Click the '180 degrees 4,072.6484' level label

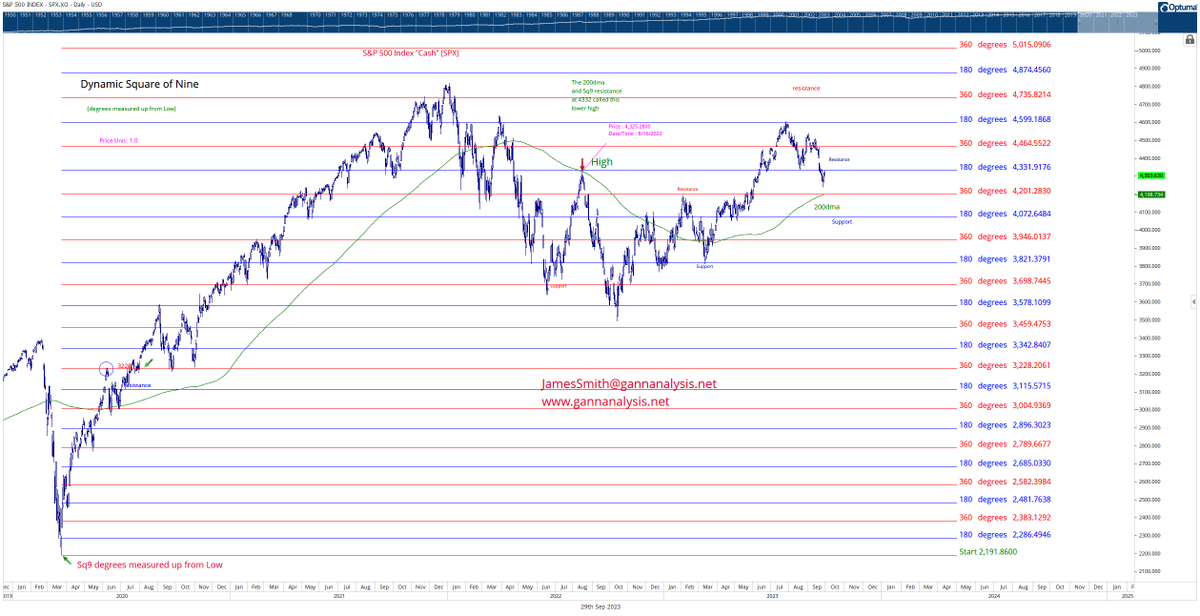[x=1005, y=214]
